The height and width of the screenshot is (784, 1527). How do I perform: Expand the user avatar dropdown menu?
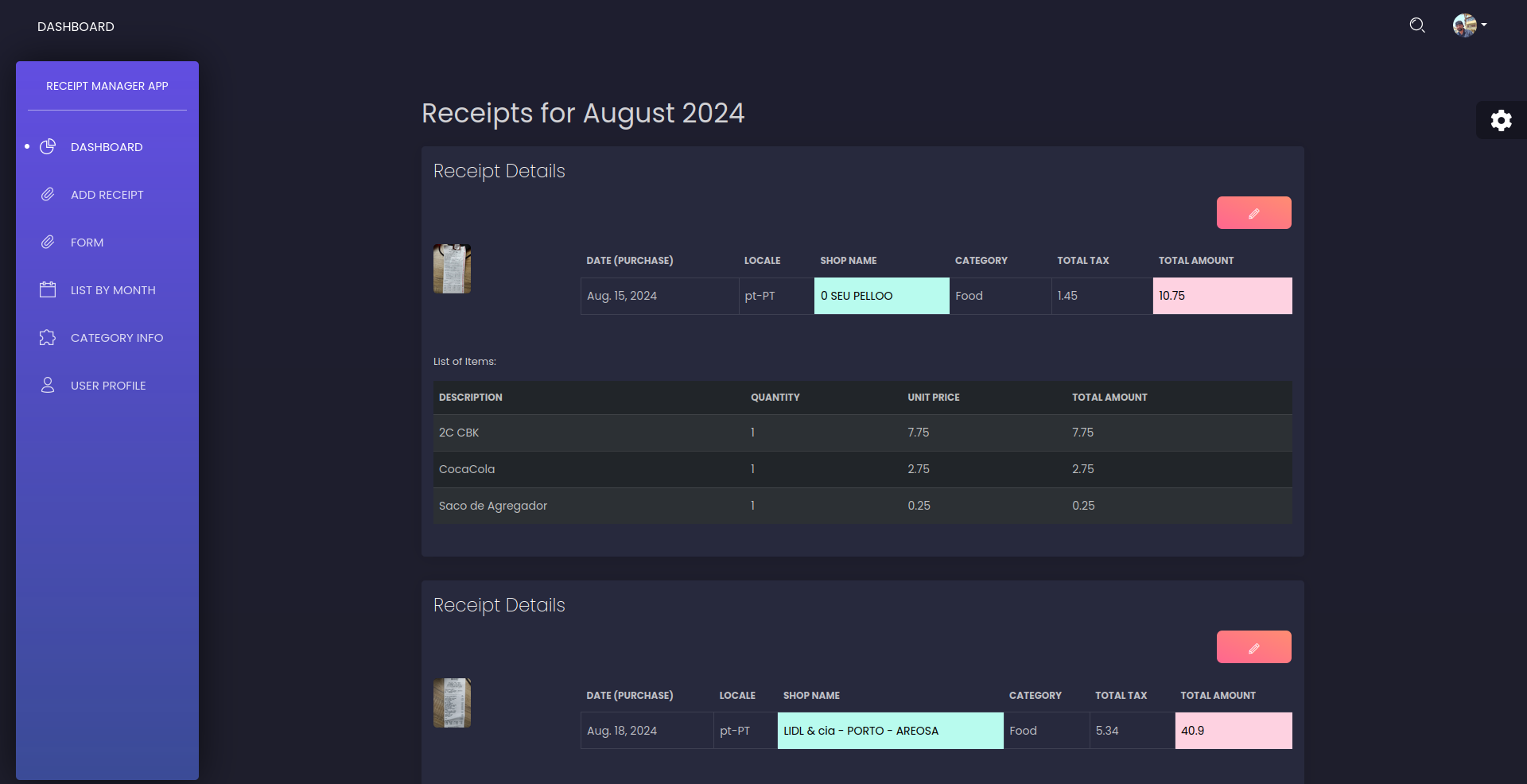coord(1470,25)
